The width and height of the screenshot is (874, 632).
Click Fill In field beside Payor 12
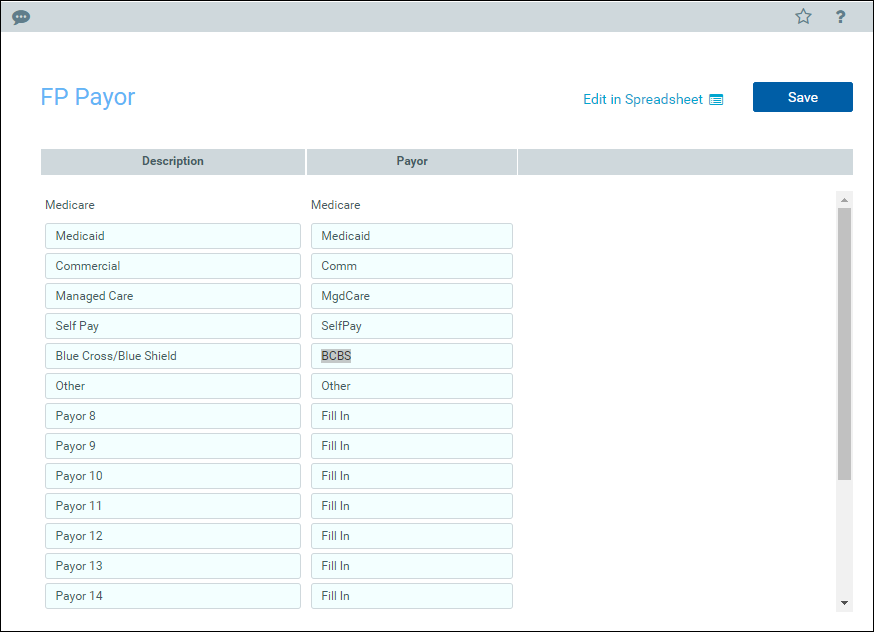[412, 536]
